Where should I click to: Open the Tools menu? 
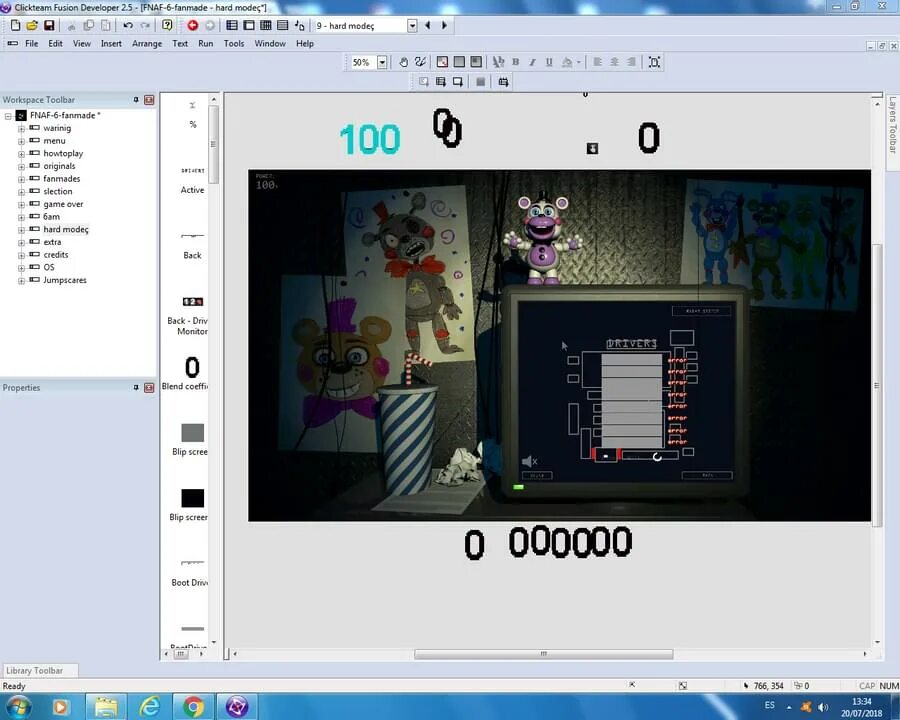click(x=234, y=44)
